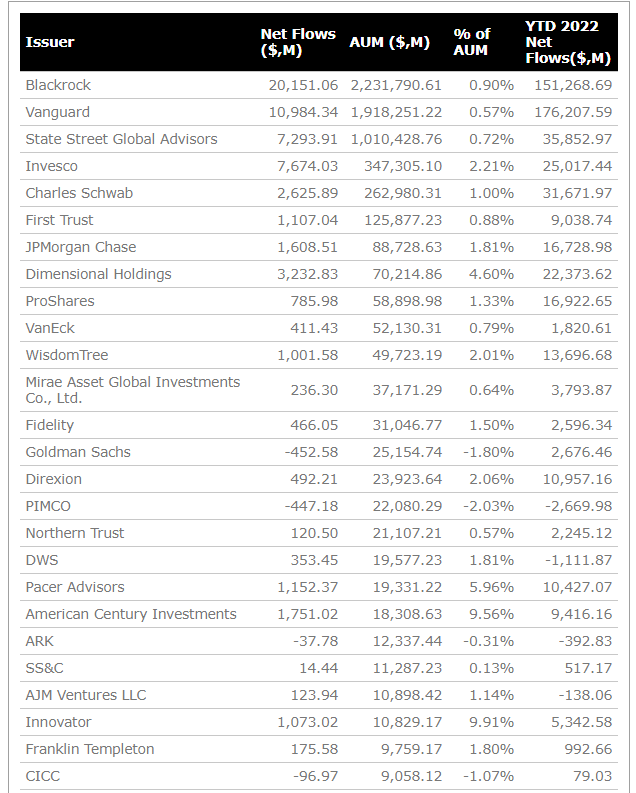Select Goldman Sachs net flows value -452.58
636x793 pixels.
[x=311, y=452]
